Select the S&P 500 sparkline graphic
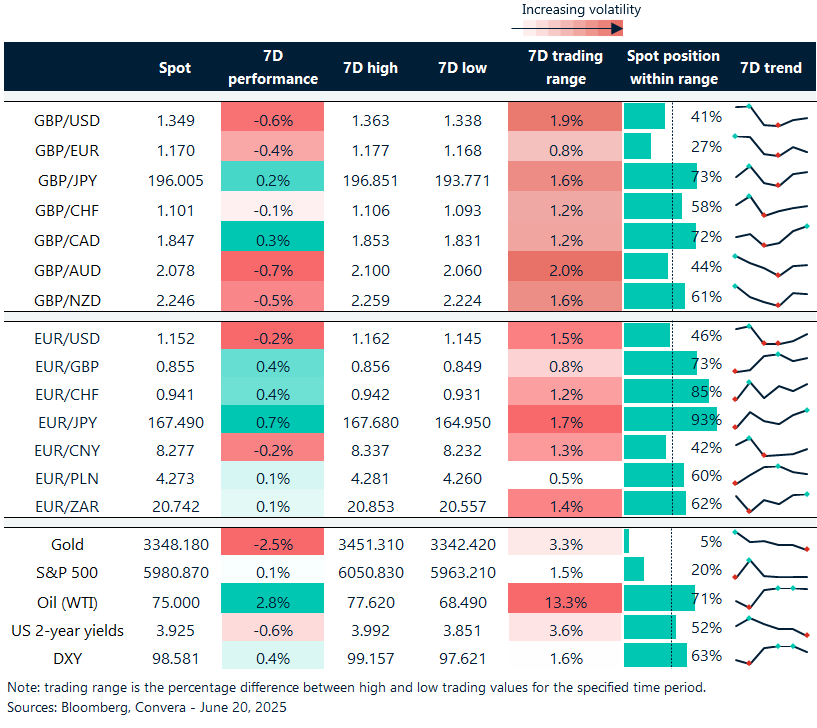817x728 pixels. 770,573
